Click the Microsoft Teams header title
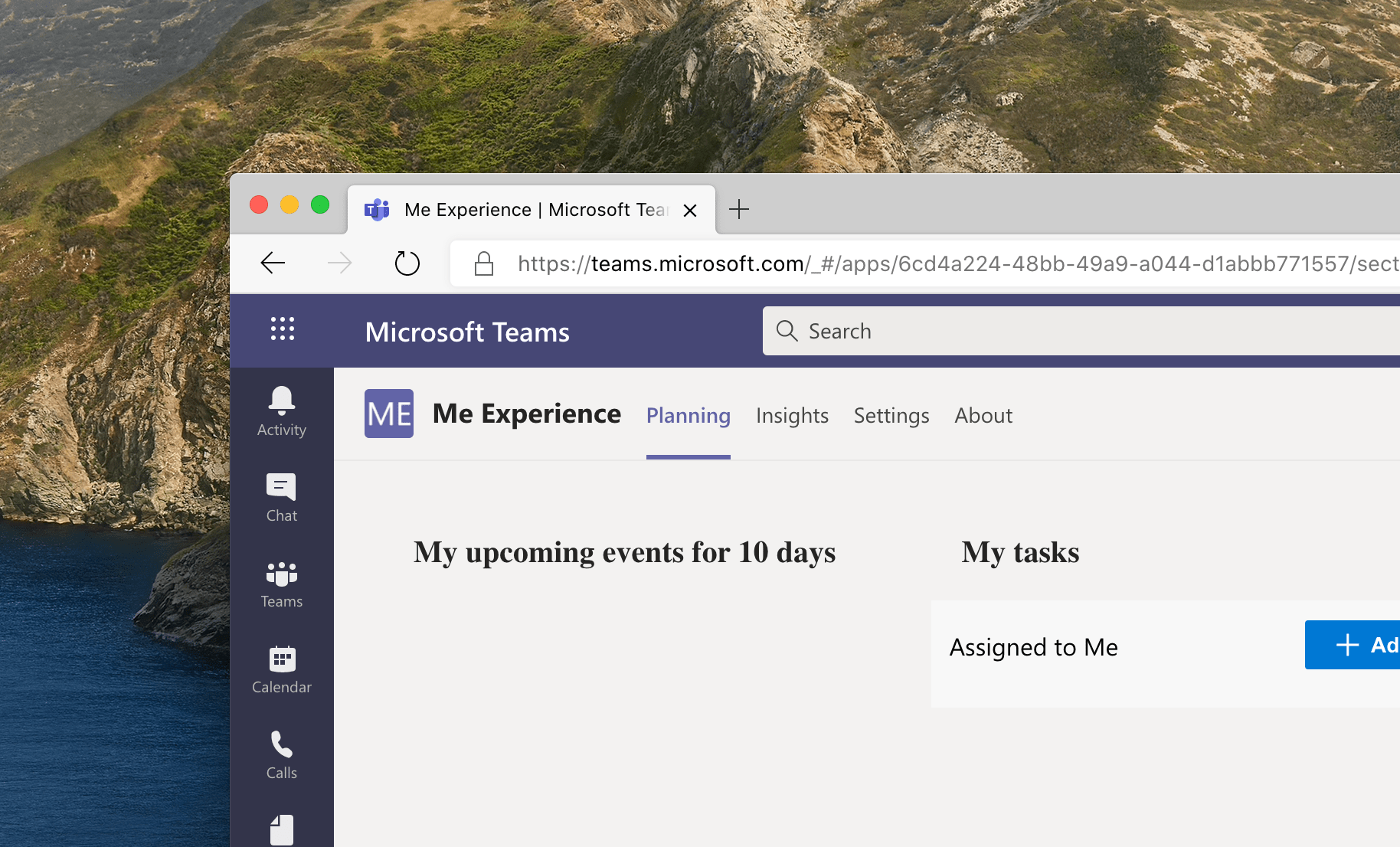1400x847 pixels. pos(467,332)
